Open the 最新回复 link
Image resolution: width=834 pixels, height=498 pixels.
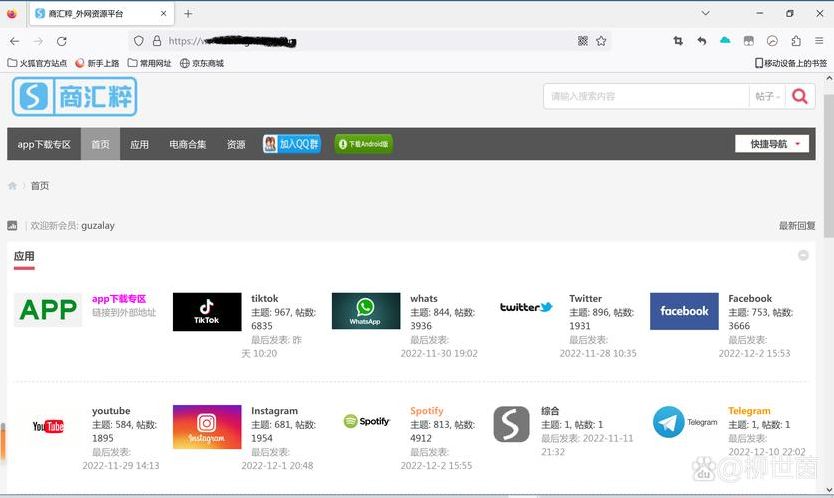797,226
